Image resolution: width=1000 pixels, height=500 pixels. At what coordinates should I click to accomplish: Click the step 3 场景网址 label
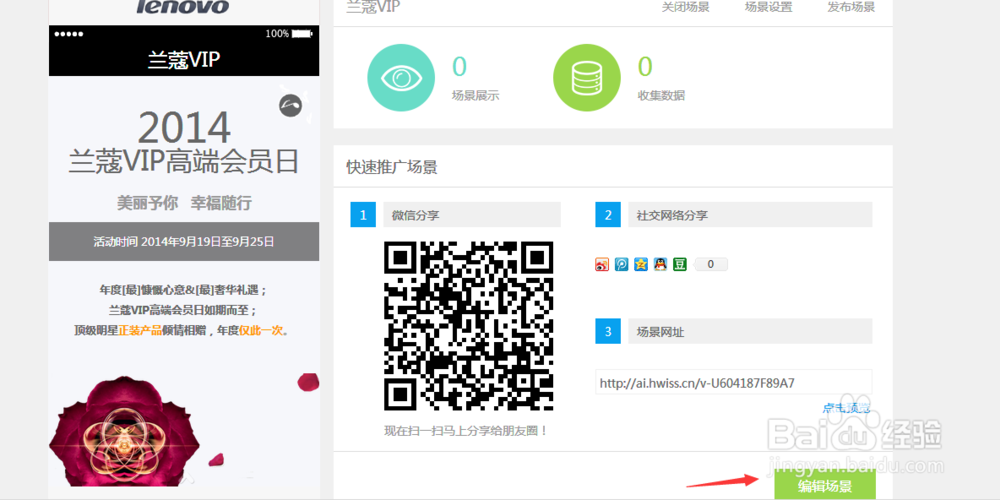(x=750, y=332)
